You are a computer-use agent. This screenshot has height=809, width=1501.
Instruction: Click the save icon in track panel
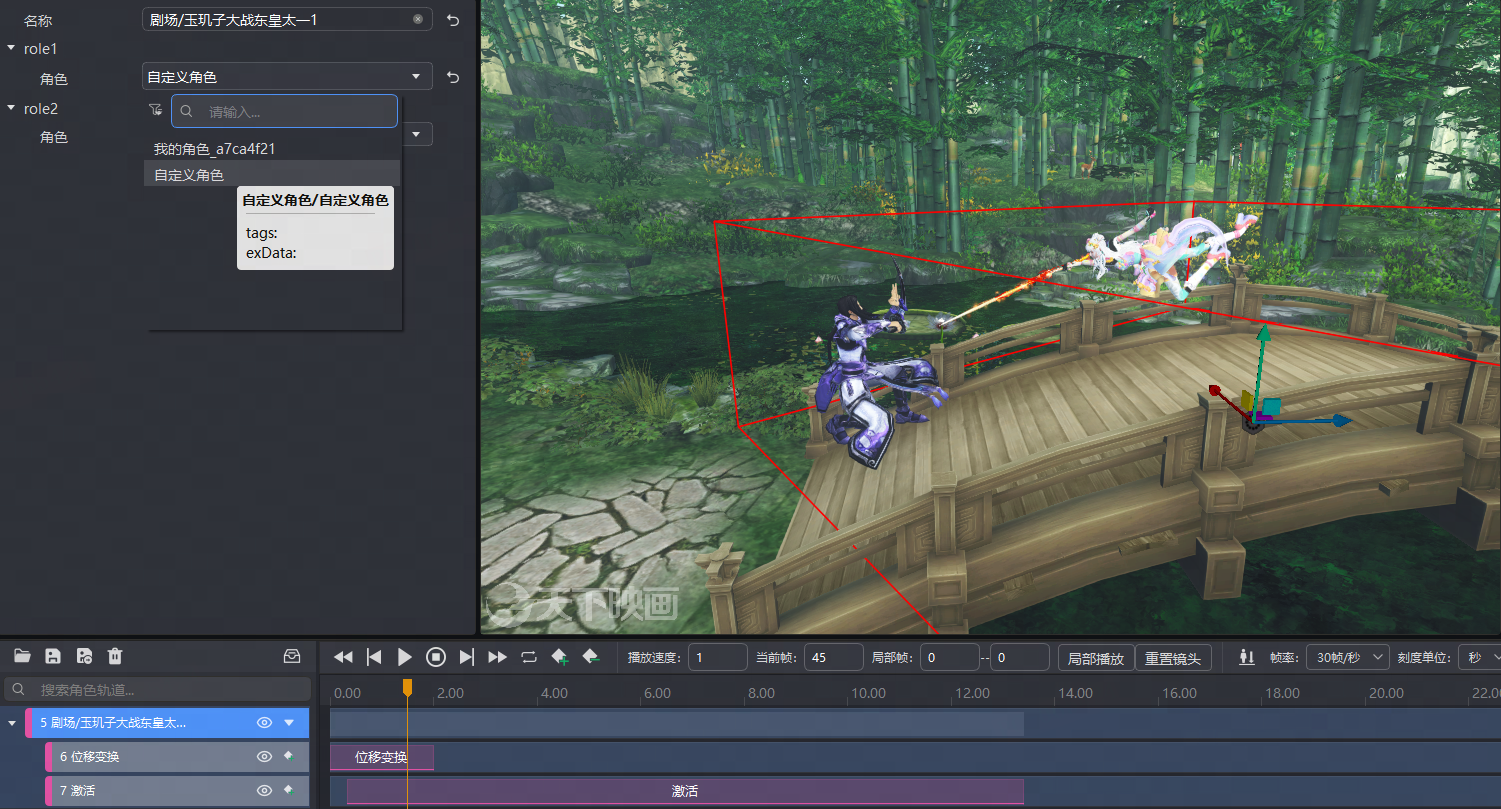click(x=53, y=656)
